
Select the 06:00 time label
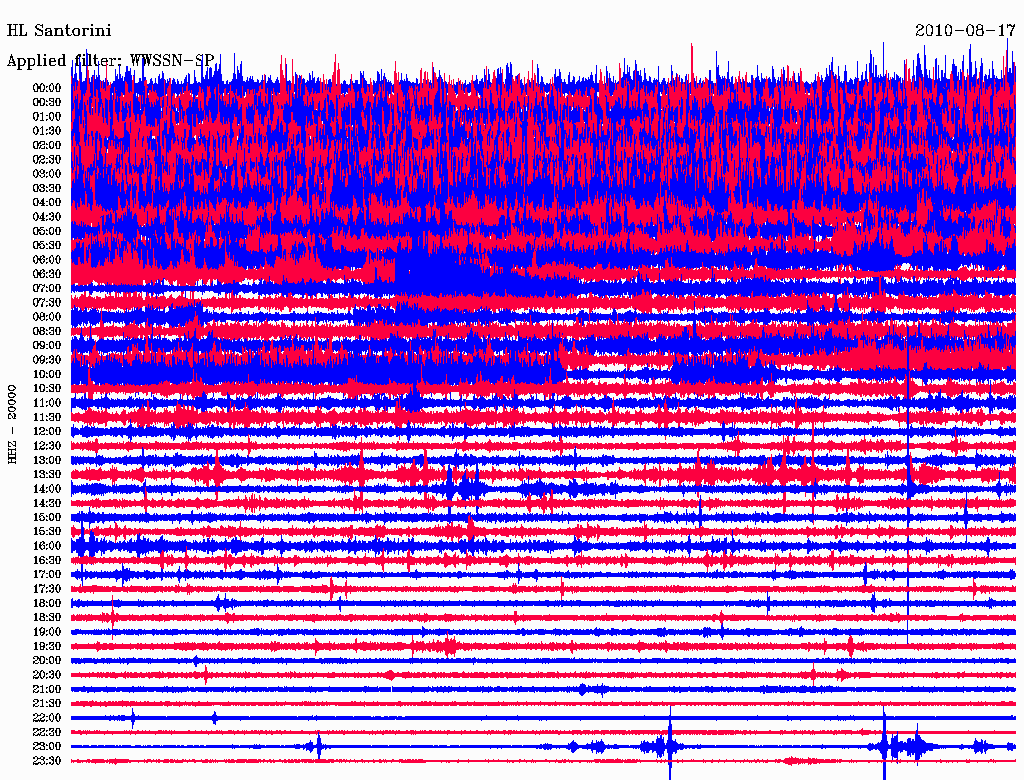click(47, 260)
